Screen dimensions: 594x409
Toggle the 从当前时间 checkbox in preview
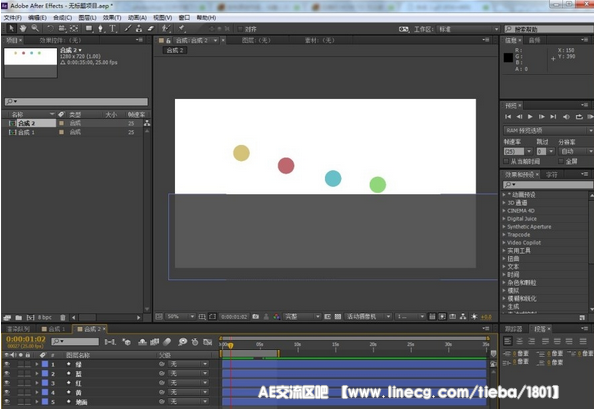point(506,162)
